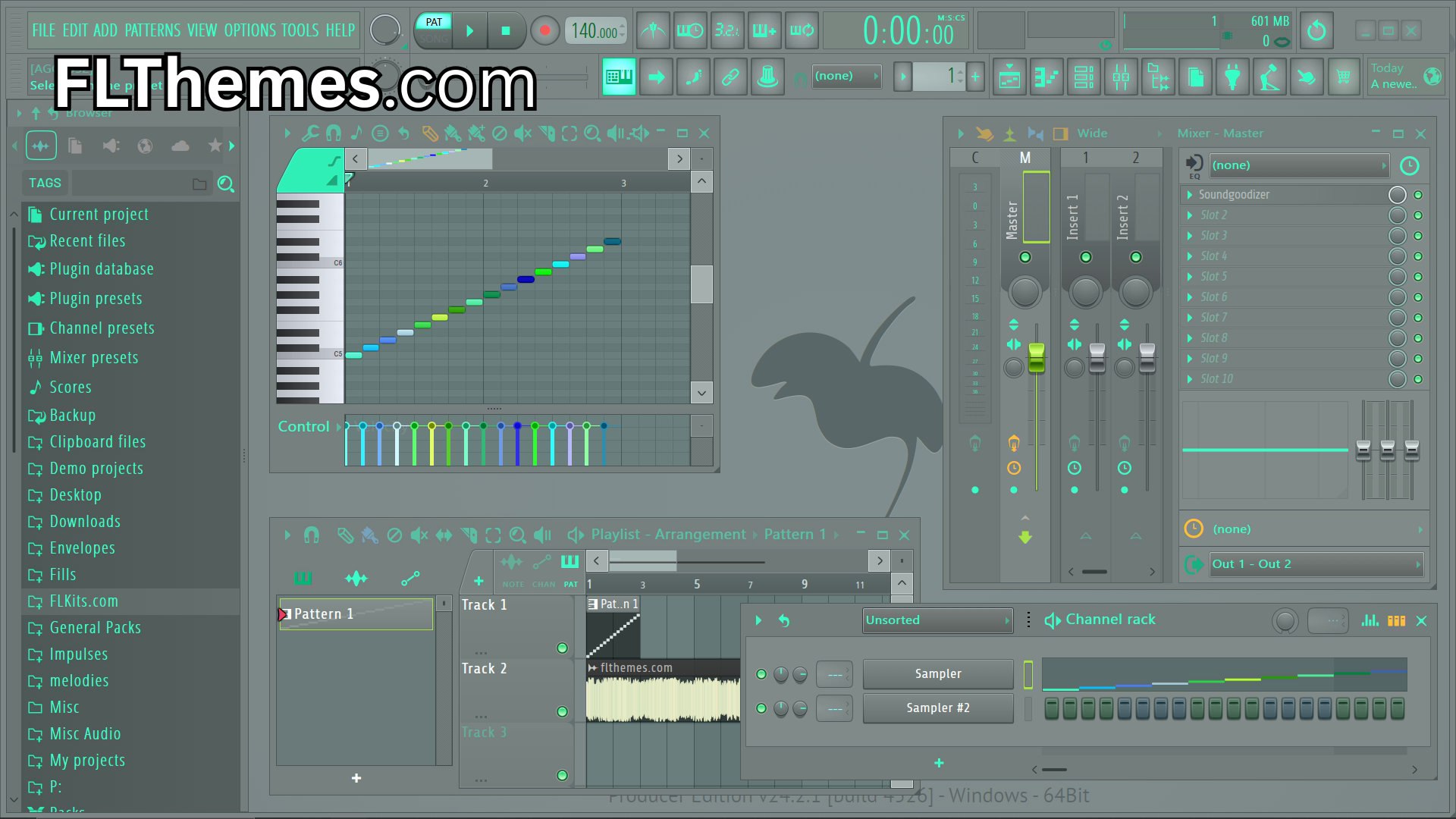The image size is (1456, 819).
Task: Select the paint brush tool in Playlist
Action: click(369, 535)
